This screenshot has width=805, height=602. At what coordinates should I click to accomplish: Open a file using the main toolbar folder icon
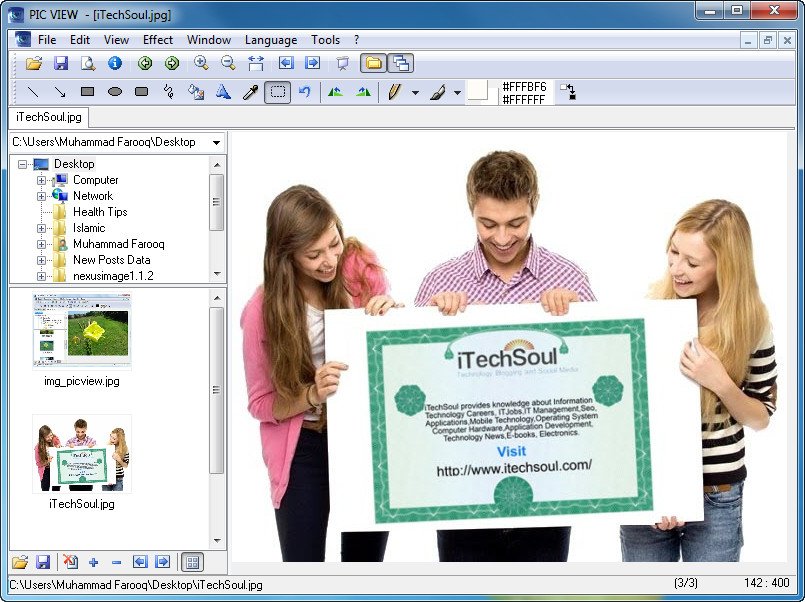click(34, 63)
